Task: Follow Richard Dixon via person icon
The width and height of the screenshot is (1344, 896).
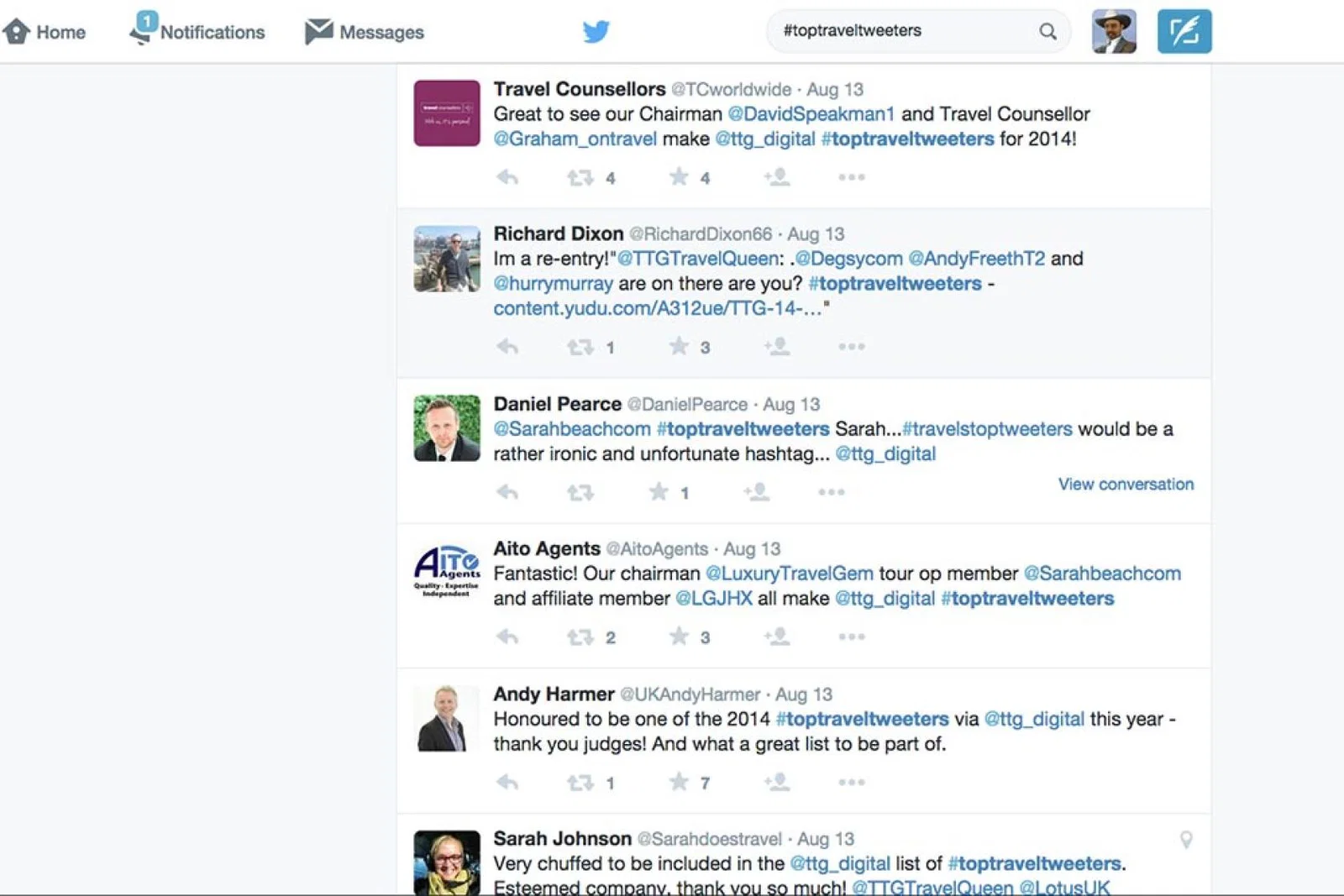Action: coord(777,346)
